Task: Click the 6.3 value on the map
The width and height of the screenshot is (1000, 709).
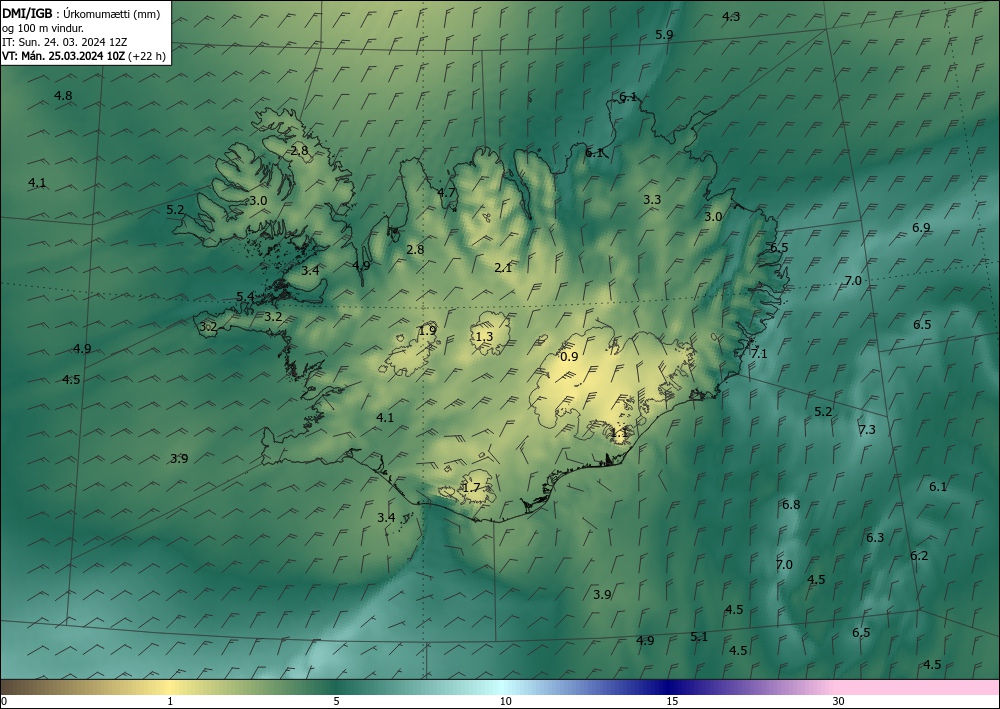Action: tap(875, 538)
